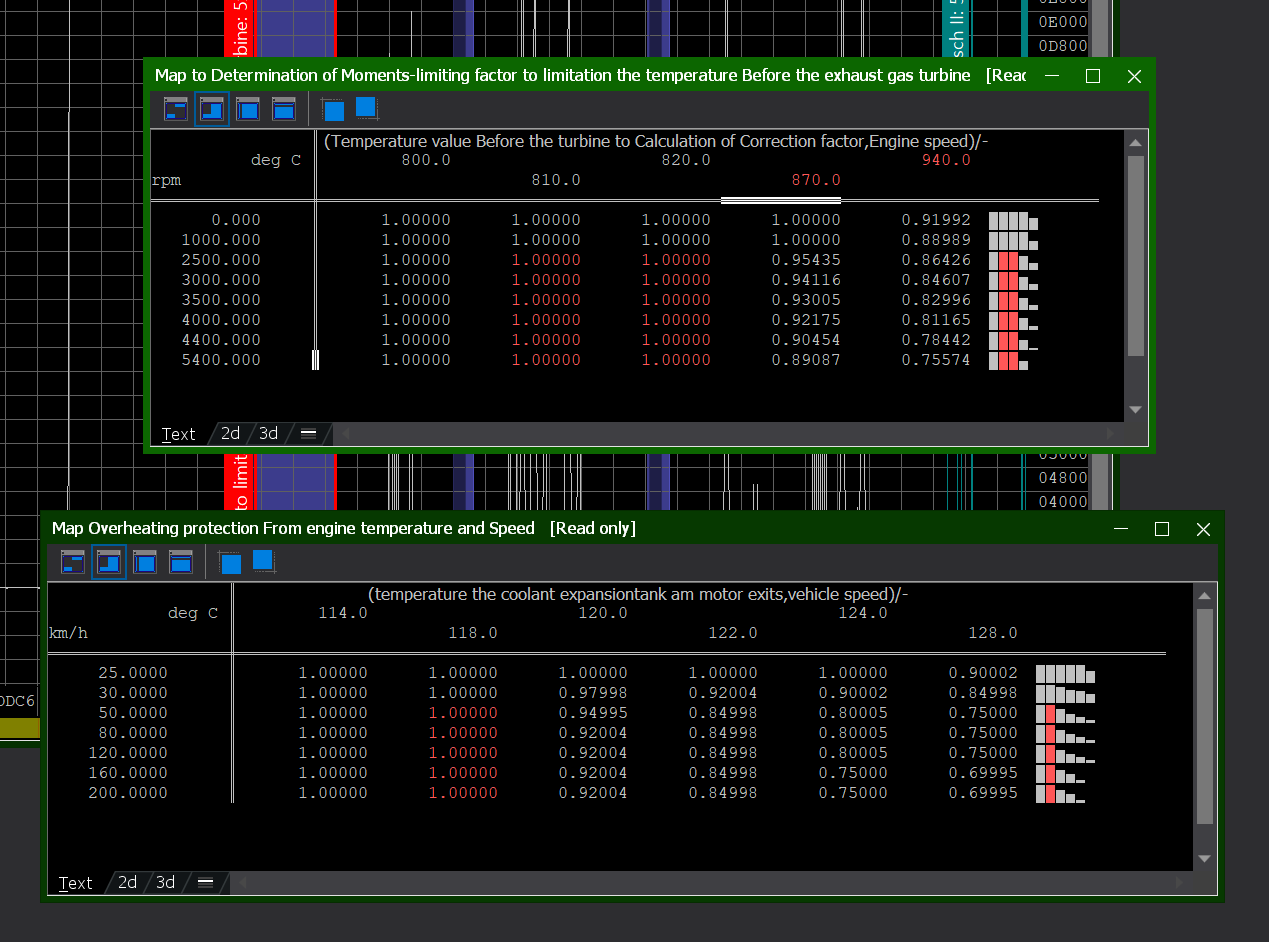
Task: Click the lines tab beside 3d in Moments-limiting map
Action: coord(308,433)
